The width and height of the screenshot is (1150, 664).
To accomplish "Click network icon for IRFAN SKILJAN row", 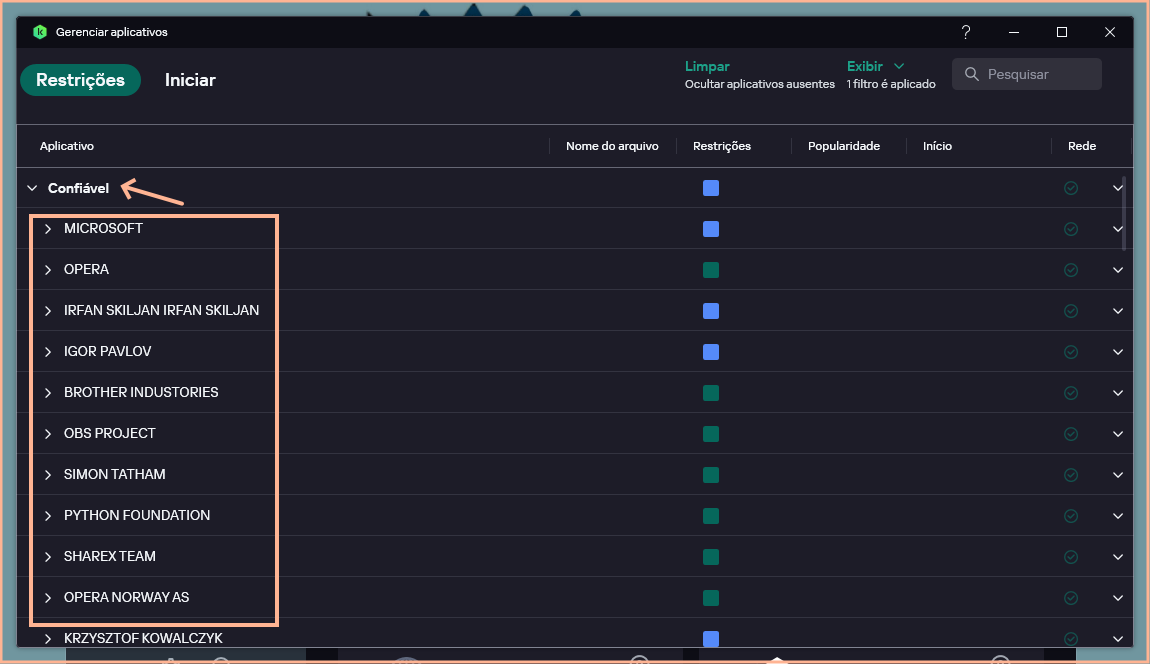I will (1071, 311).
